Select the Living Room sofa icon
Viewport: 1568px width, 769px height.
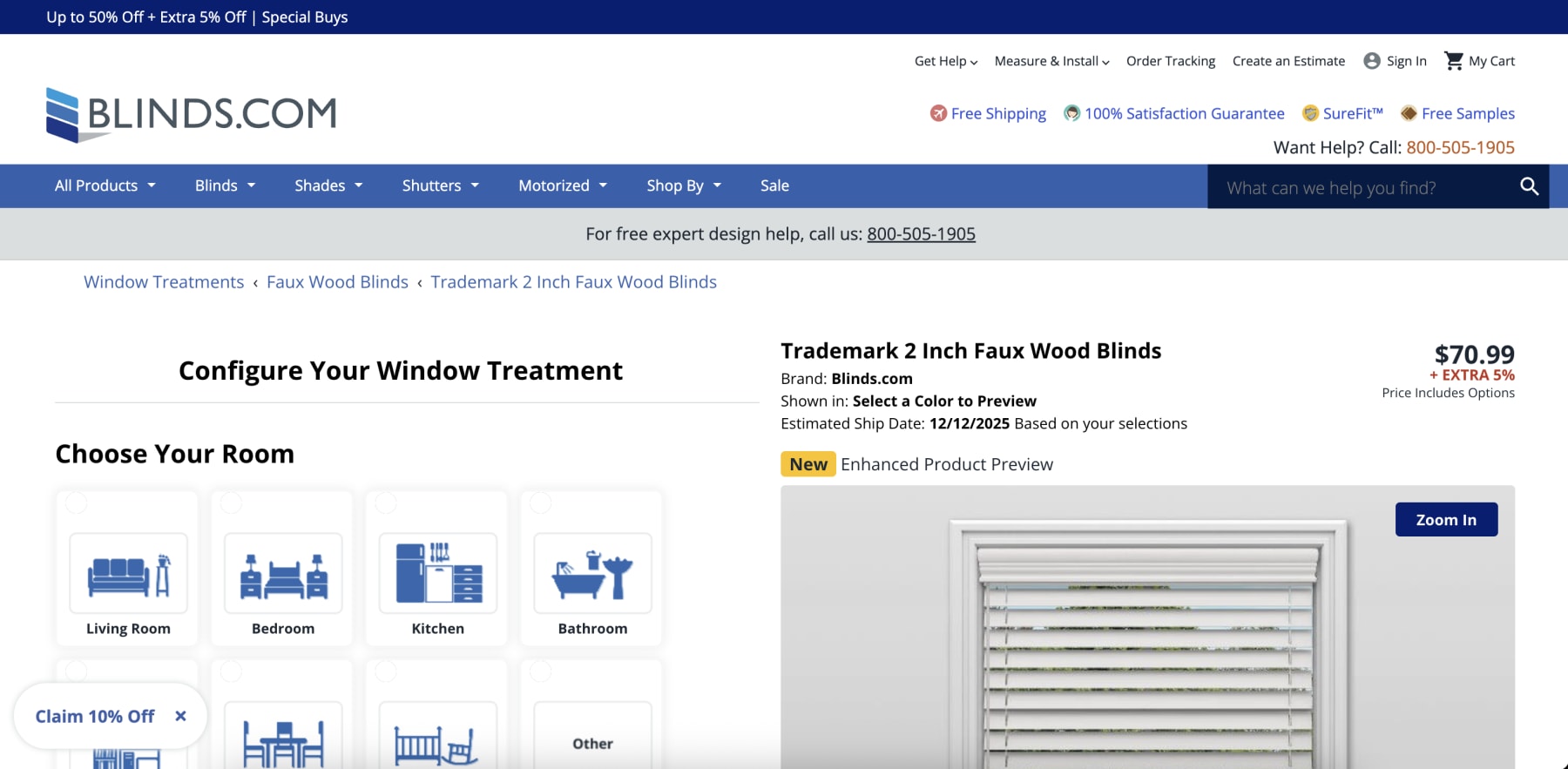[129, 574]
